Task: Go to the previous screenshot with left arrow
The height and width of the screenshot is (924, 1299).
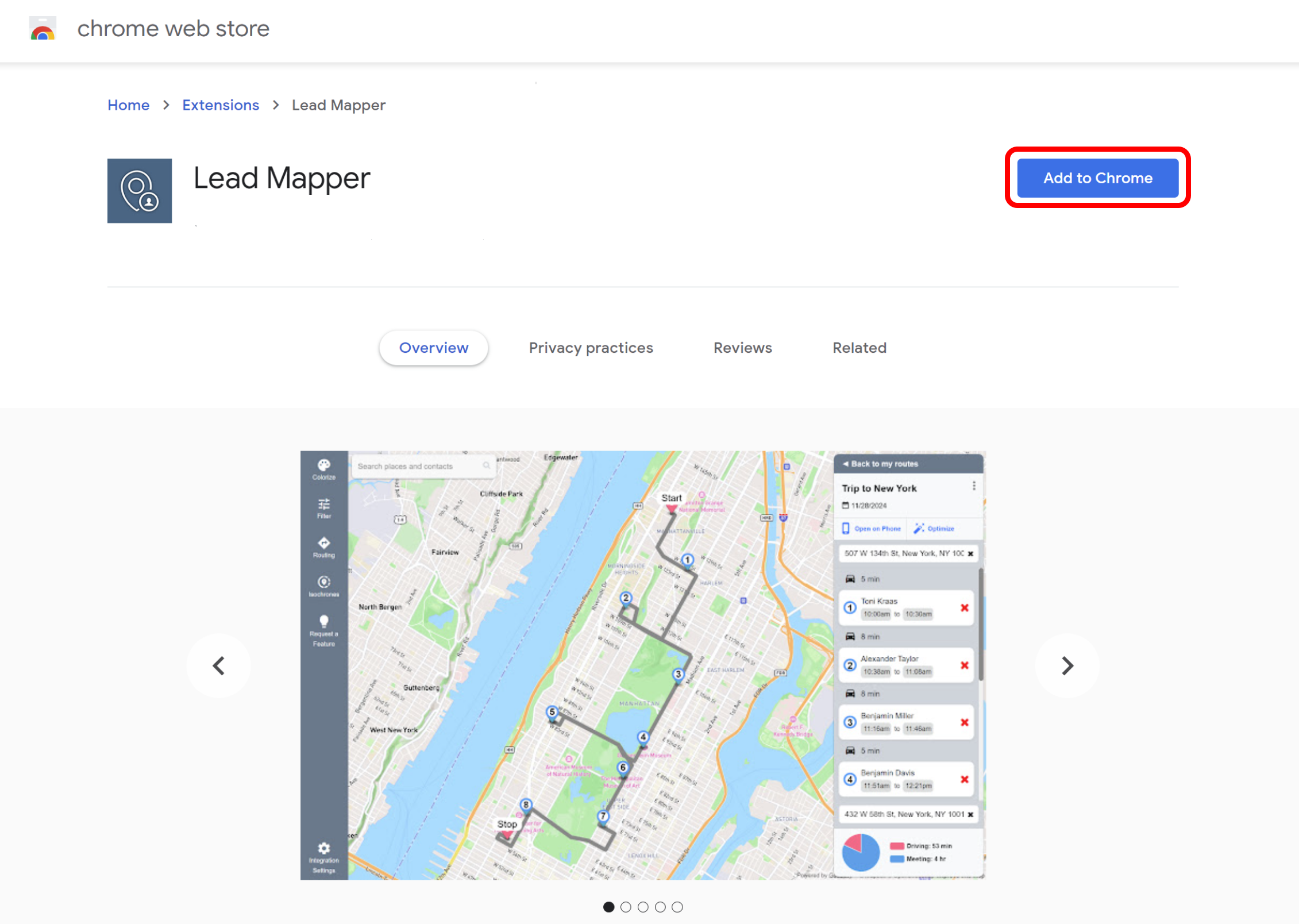Action: tap(219, 665)
